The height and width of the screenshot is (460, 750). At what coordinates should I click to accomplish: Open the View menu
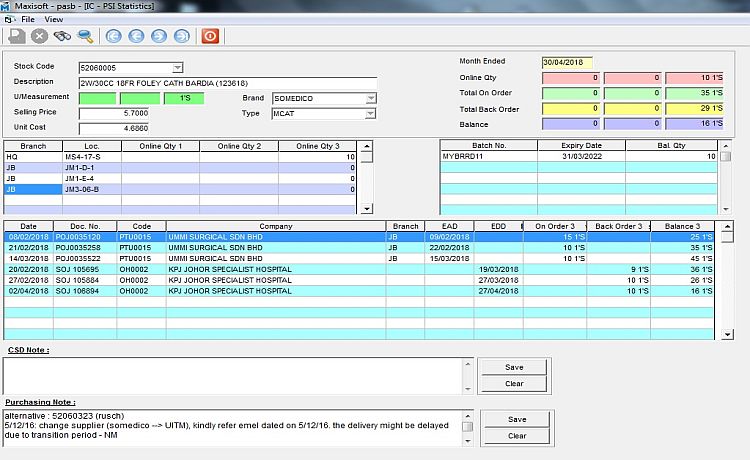point(54,19)
